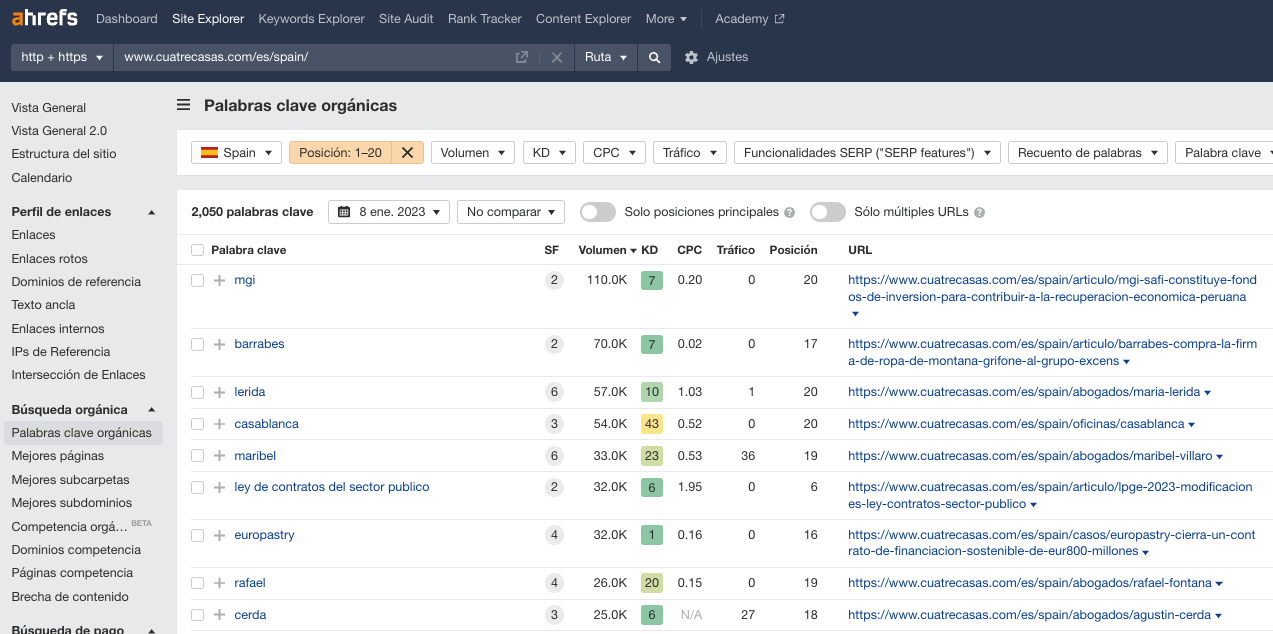Open the URL in a new tab icon
Screen dimensions: 1273x634
tap(522, 57)
